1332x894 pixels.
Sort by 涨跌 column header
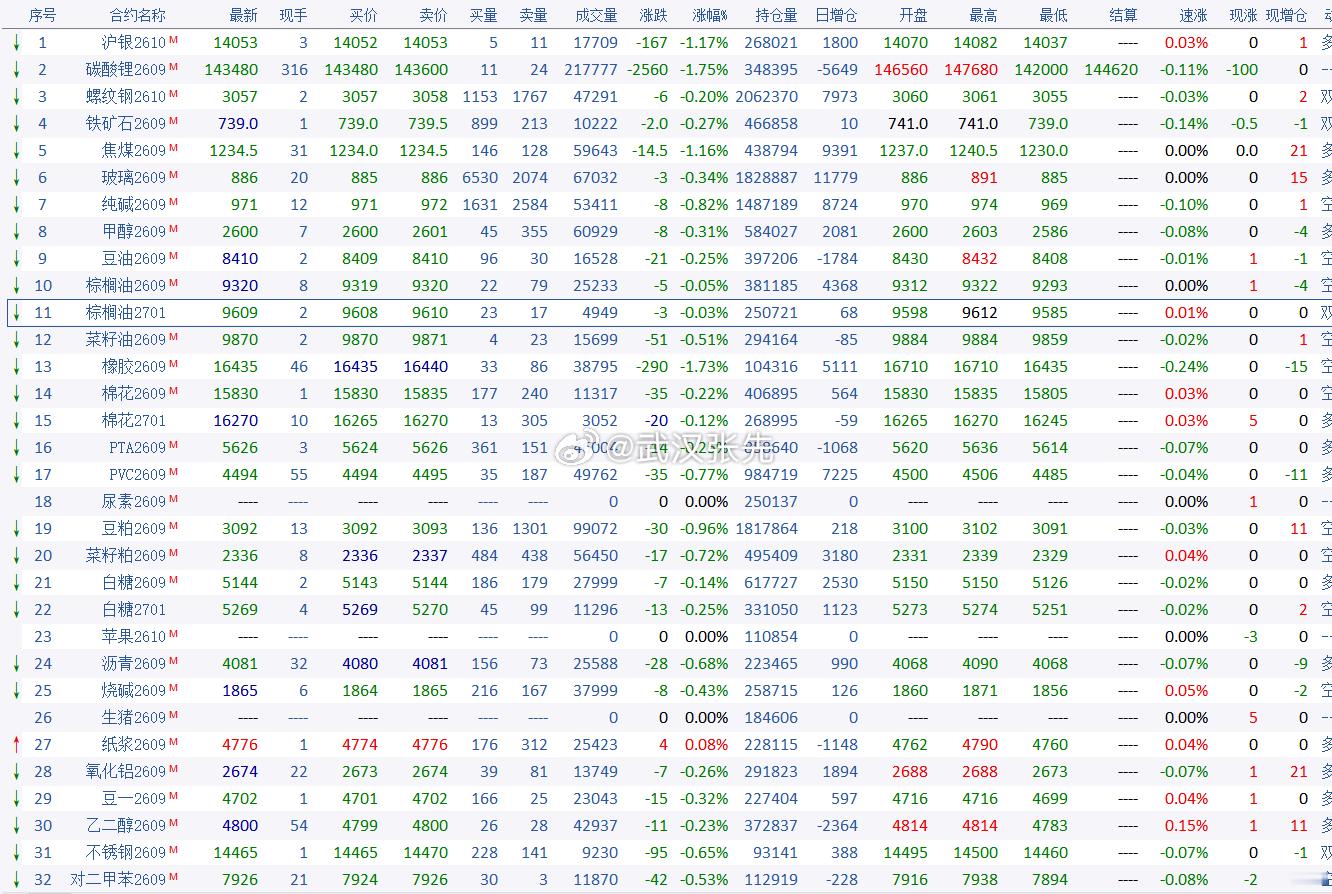[x=653, y=15]
